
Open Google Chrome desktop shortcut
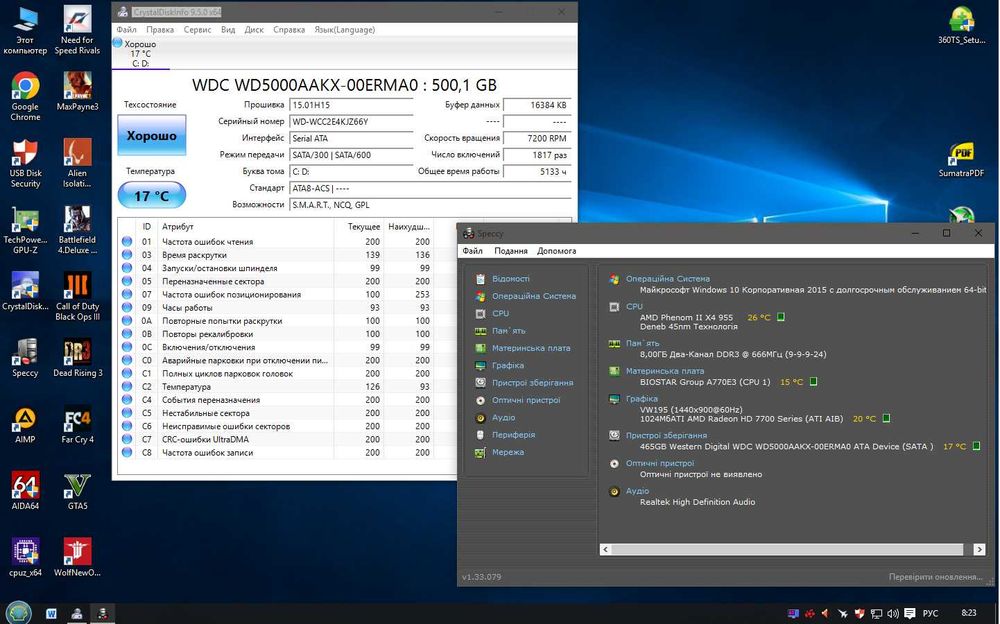click(25, 96)
